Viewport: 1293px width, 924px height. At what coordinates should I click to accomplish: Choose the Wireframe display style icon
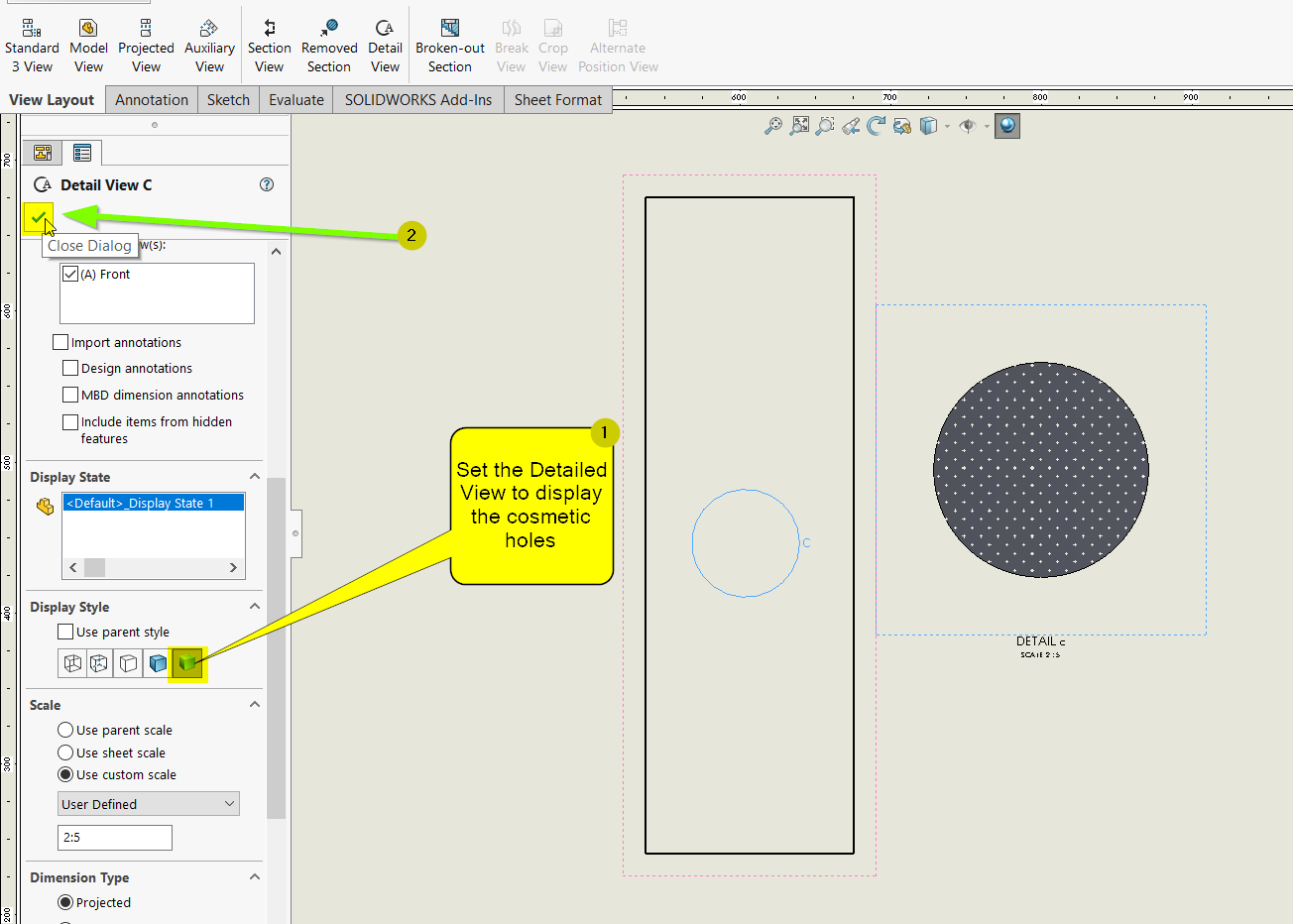[x=73, y=663]
